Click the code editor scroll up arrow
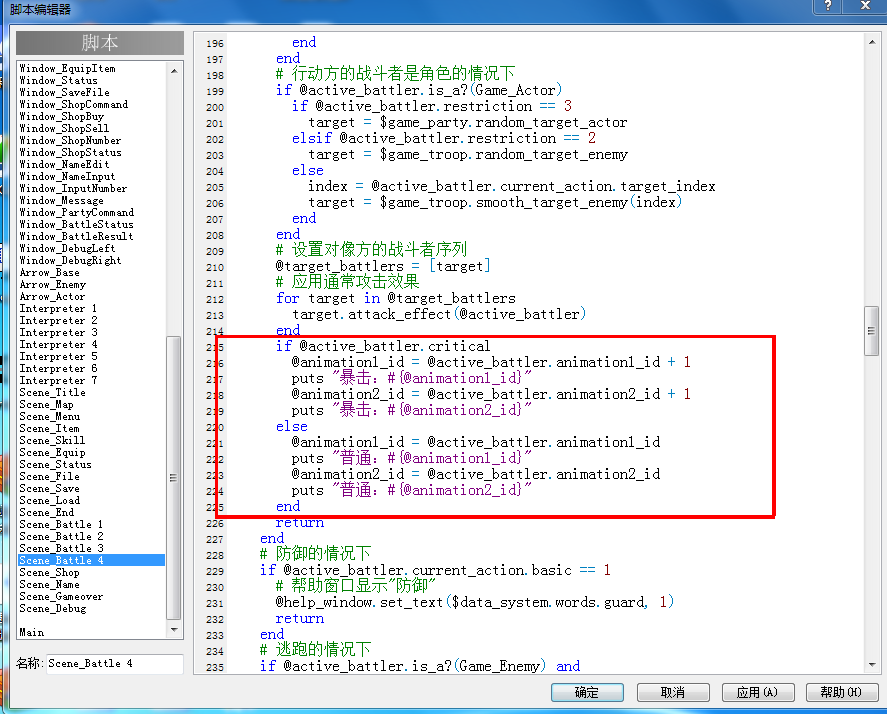The image size is (887, 714). pyautogui.click(x=872, y=42)
